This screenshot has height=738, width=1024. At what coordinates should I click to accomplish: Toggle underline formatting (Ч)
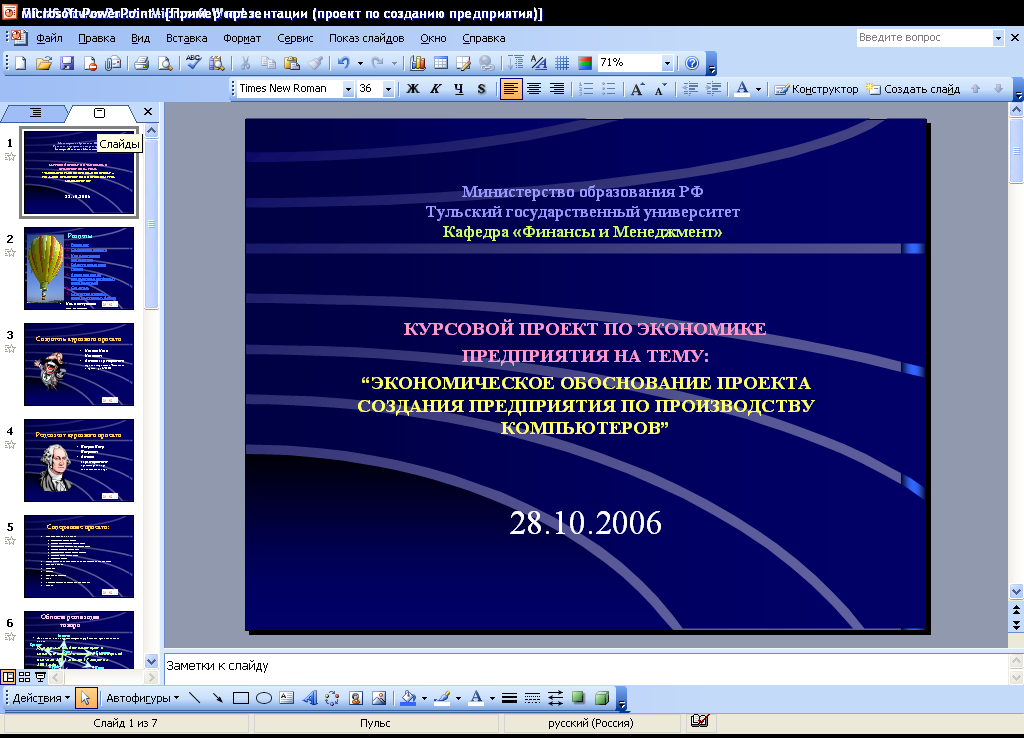pos(458,89)
